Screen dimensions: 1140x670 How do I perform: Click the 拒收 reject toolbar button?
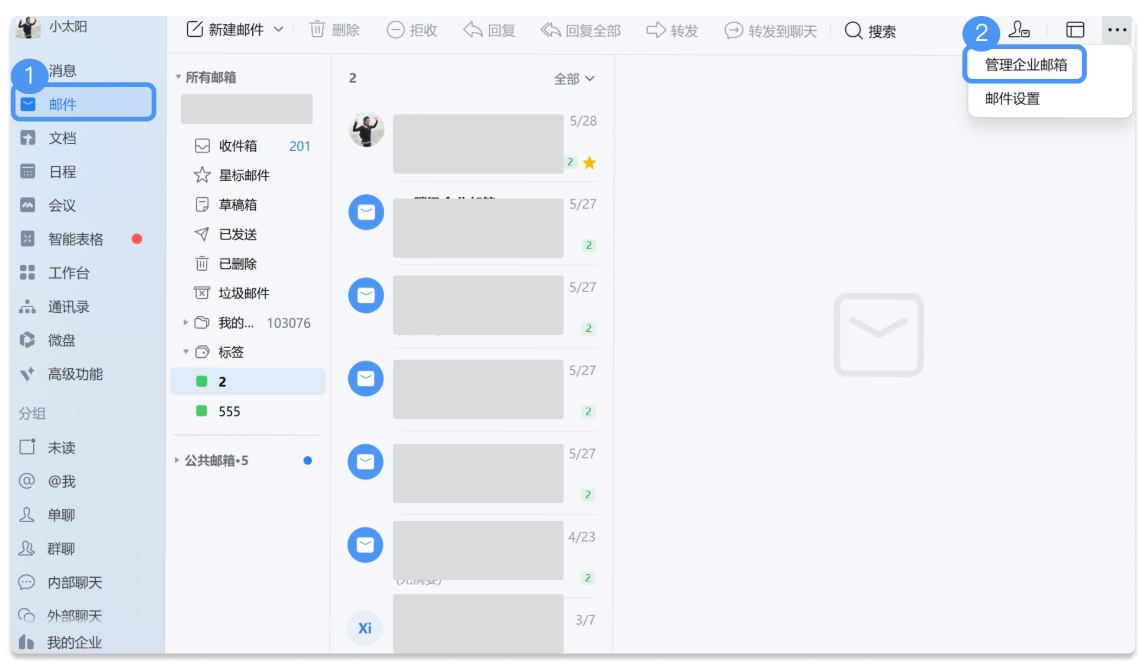coord(412,30)
